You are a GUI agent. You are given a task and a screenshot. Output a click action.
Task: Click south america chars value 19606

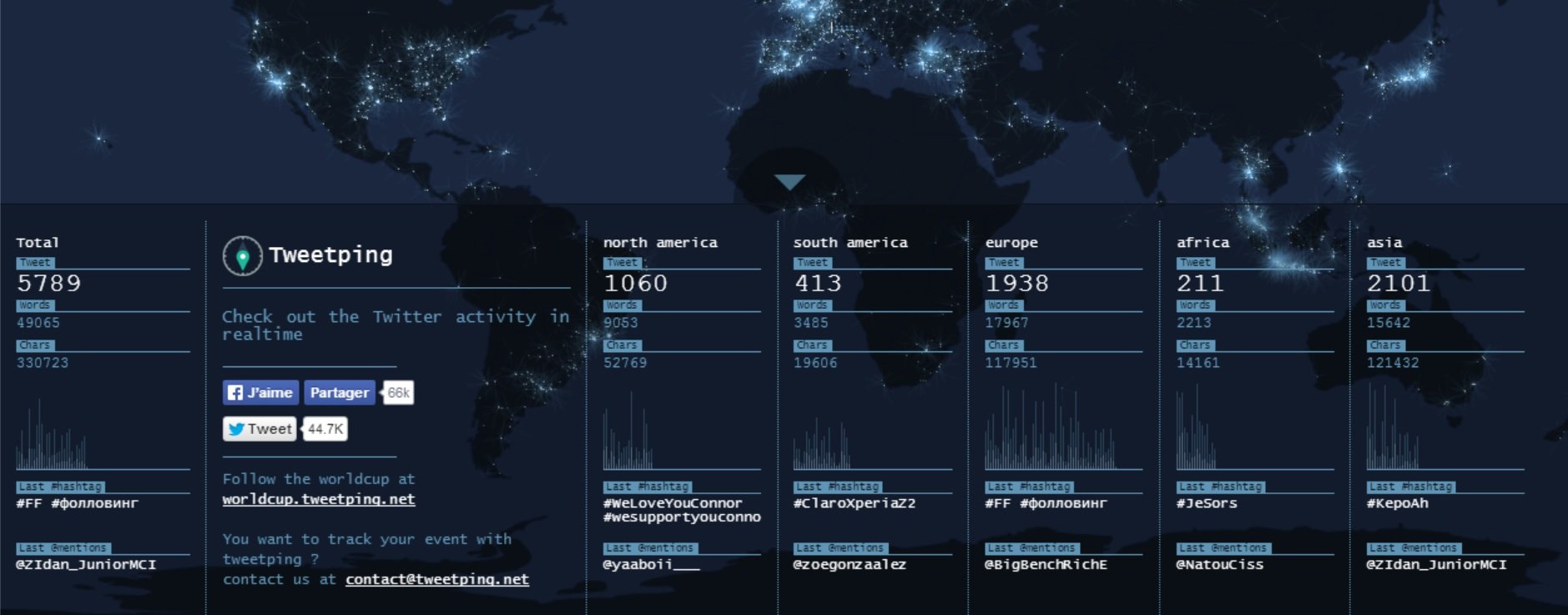[x=815, y=363]
